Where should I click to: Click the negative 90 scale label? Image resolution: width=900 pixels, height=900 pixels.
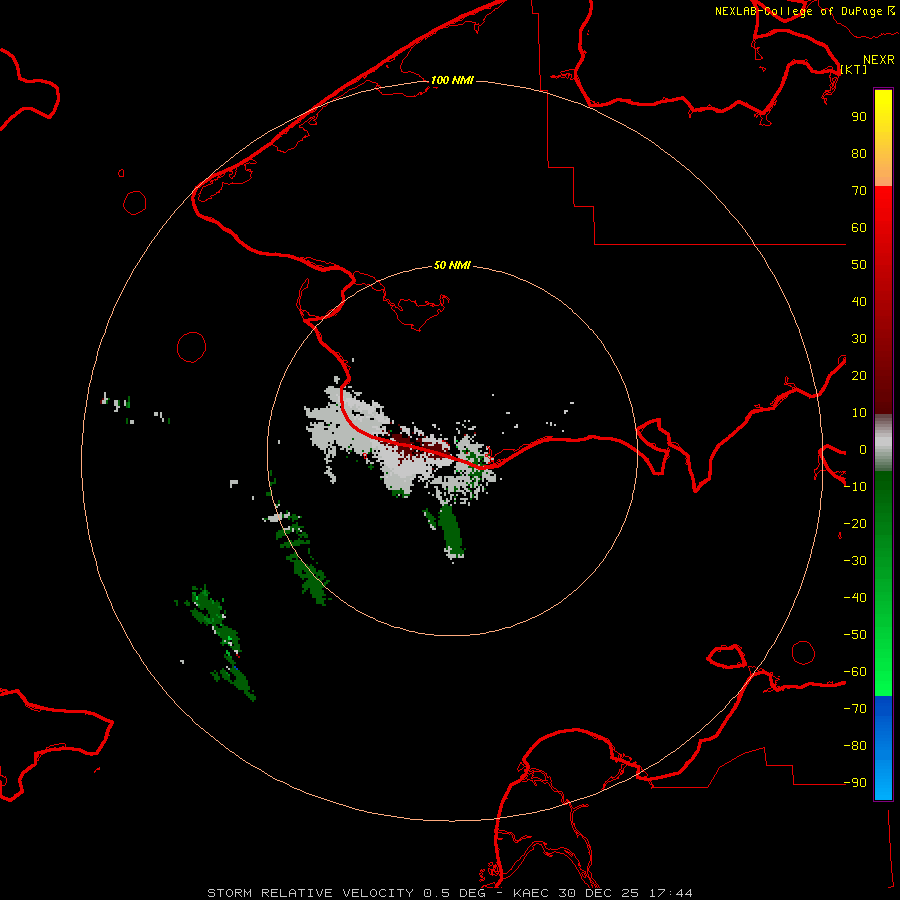pos(855,783)
